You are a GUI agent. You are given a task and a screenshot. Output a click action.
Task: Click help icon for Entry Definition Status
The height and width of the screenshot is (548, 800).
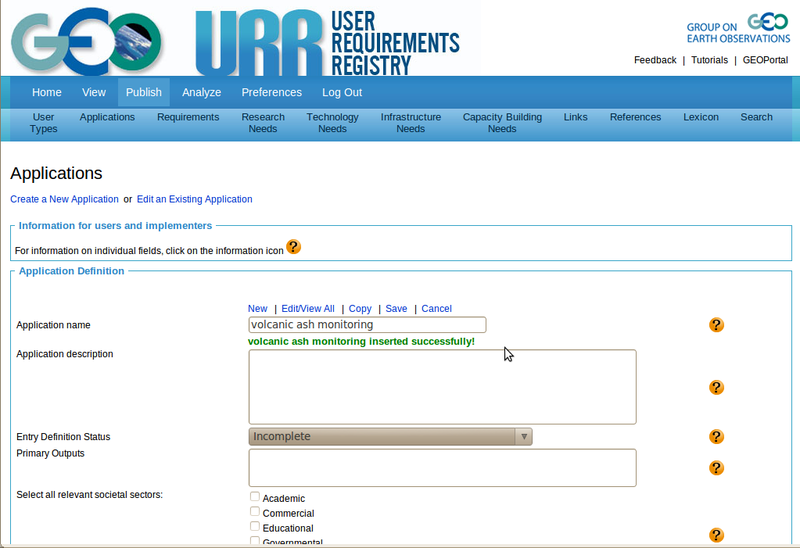(716, 436)
